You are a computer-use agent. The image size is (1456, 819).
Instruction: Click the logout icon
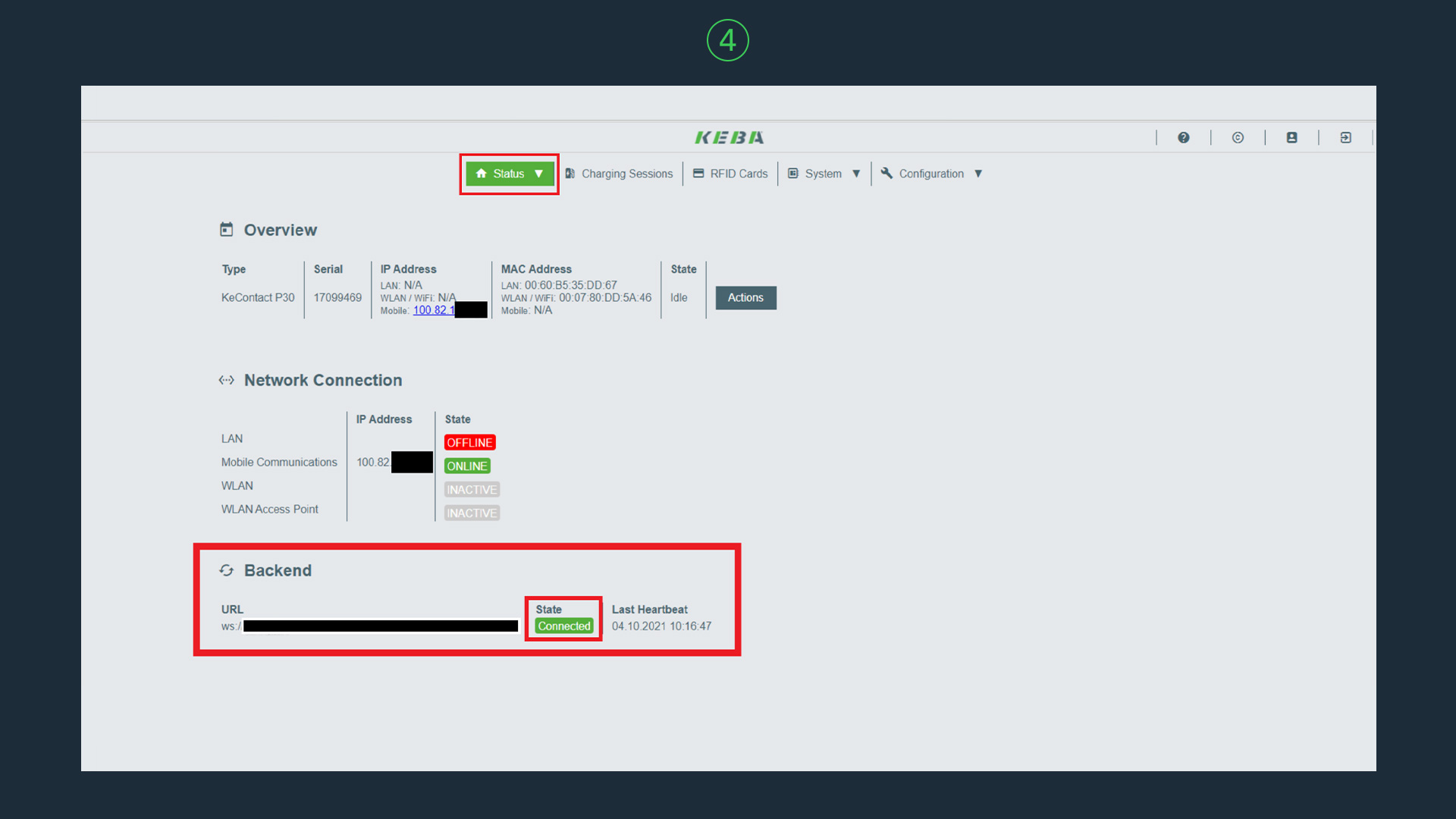point(1345,137)
